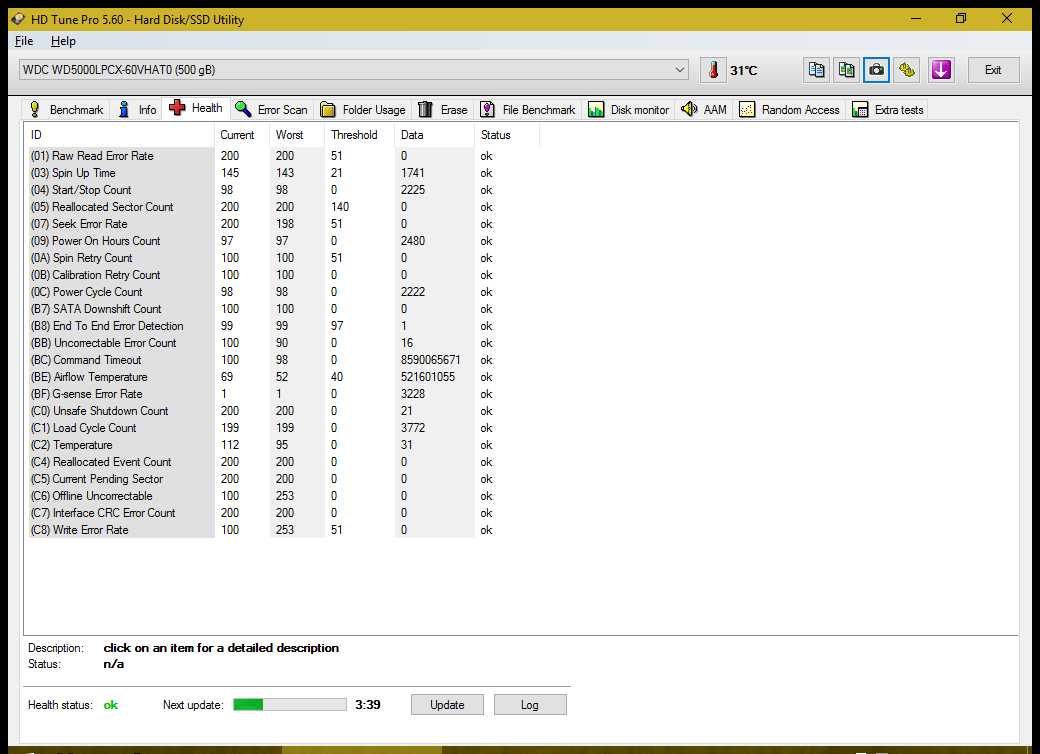Select the (C7) Interface CRC Error Count row
The width and height of the screenshot is (1040, 754).
click(284, 513)
